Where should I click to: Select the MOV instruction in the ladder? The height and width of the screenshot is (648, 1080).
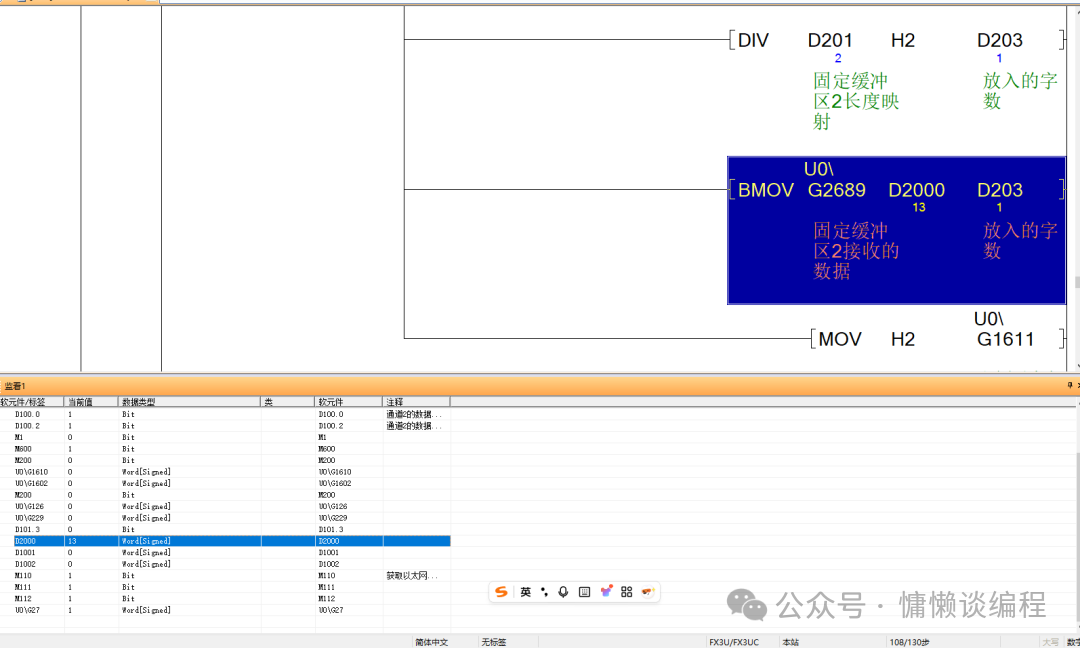pos(840,339)
